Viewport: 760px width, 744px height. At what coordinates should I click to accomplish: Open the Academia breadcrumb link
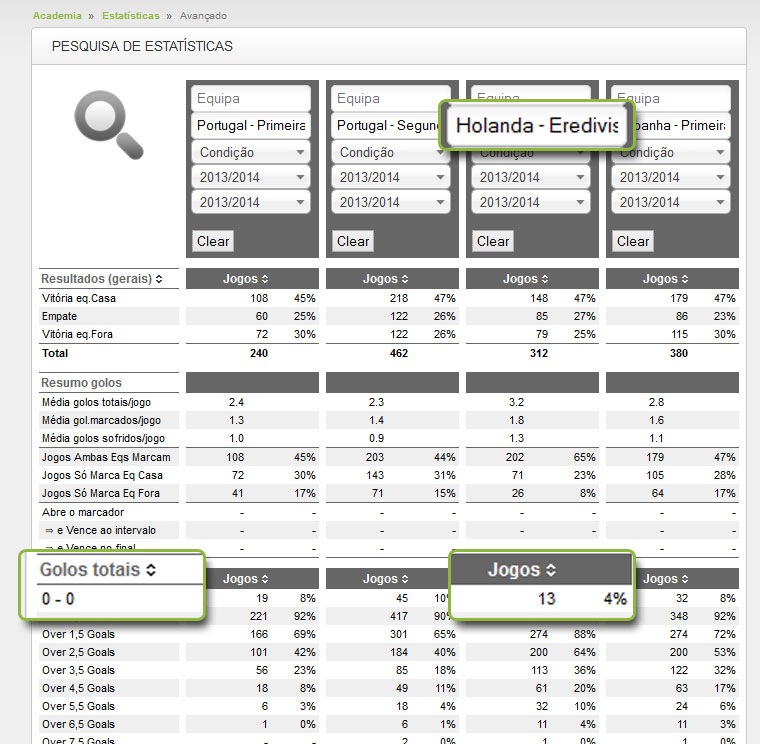coord(56,16)
